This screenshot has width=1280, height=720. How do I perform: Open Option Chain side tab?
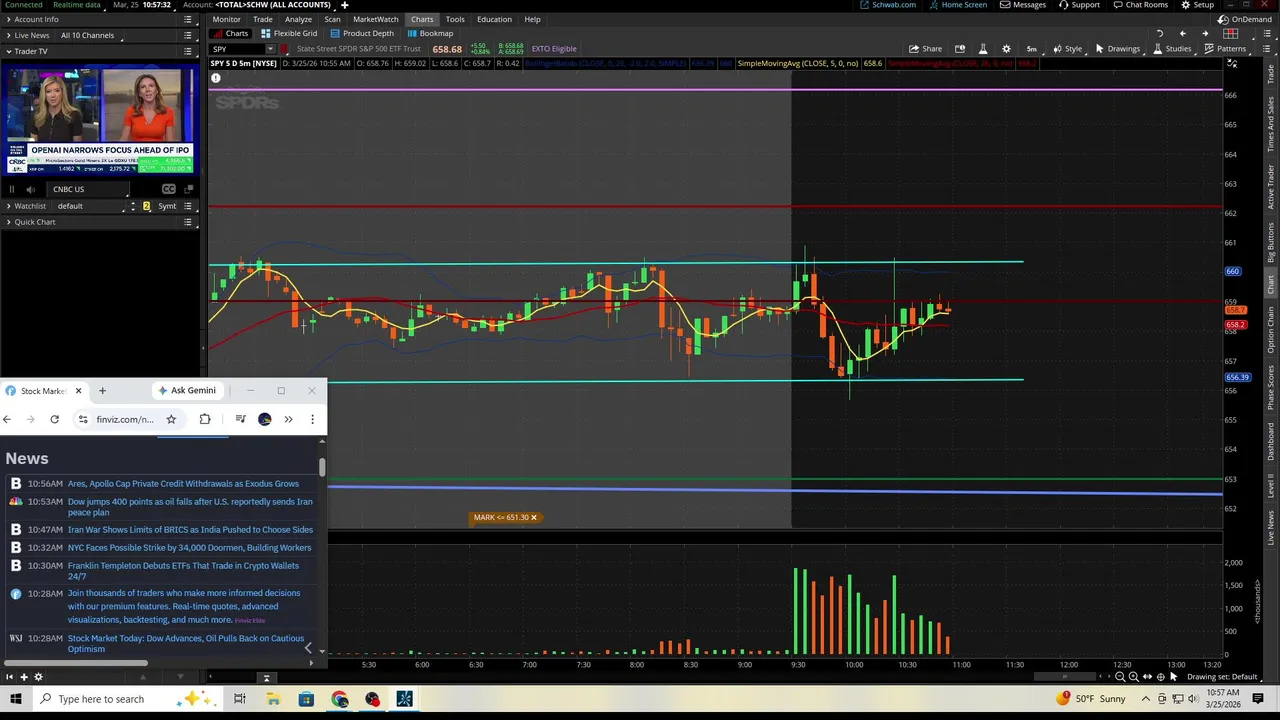pyautogui.click(x=1271, y=329)
